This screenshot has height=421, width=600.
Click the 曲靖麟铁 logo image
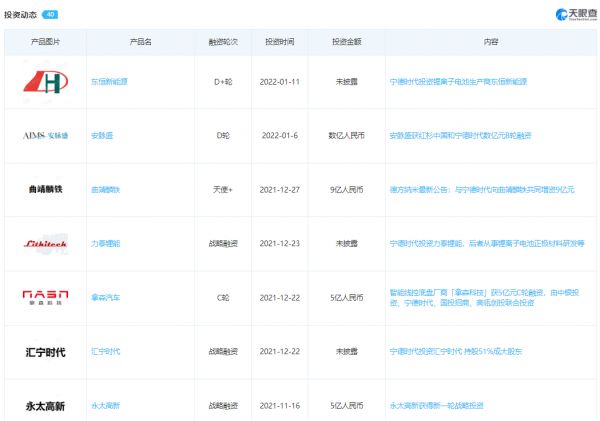[x=45, y=189]
